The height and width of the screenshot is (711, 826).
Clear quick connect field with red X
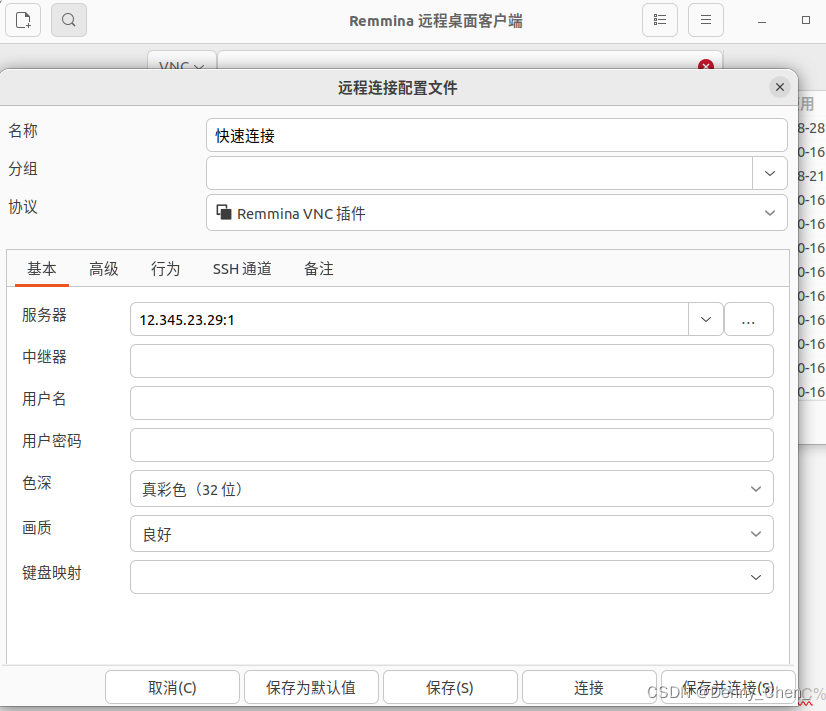point(706,65)
